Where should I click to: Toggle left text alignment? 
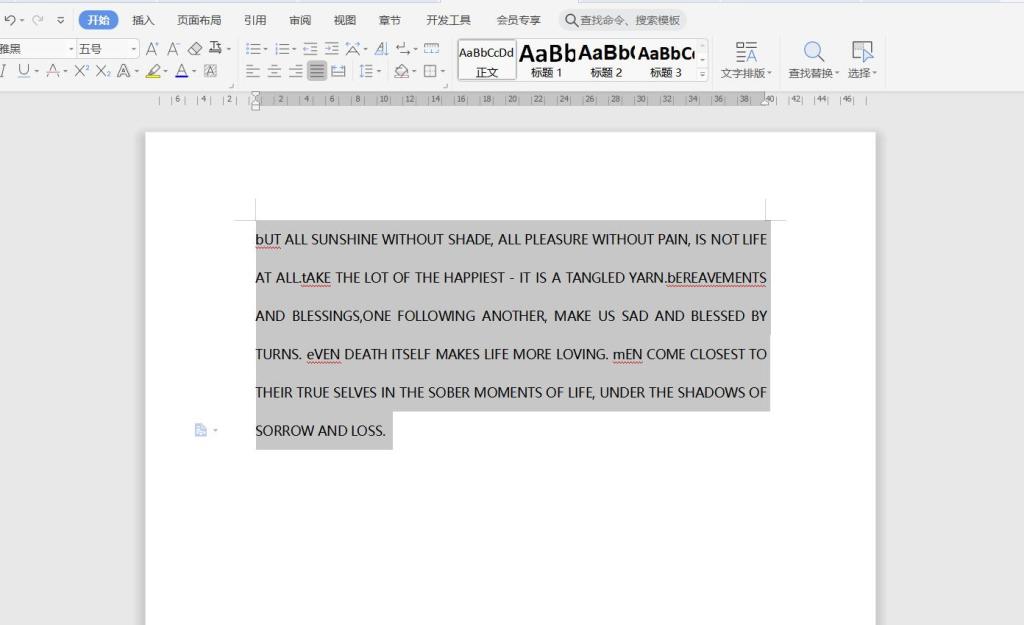coord(252,71)
